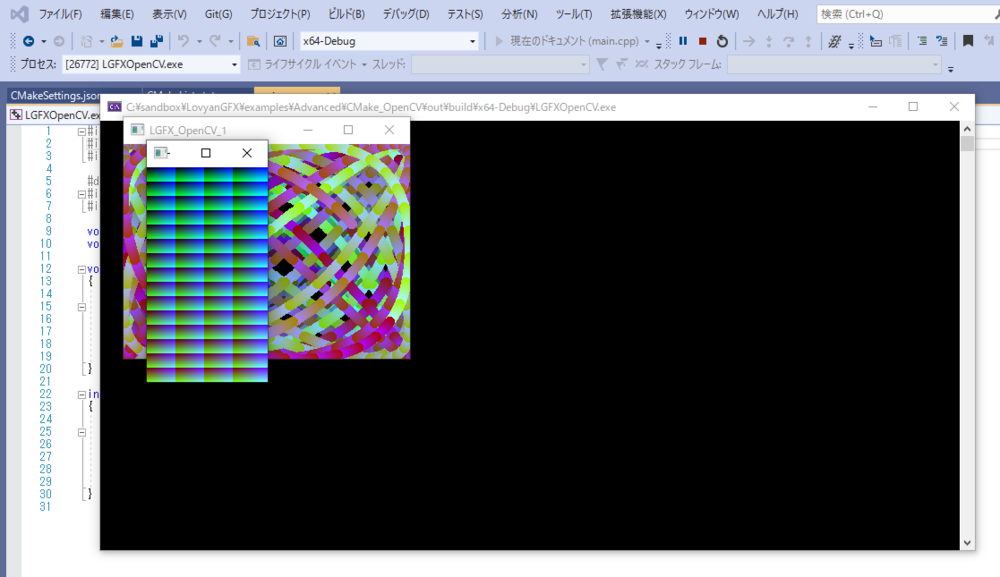Maximize the LGFX_OpenCV_1 window
Image resolution: width=1000 pixels, height=577 pixels.
(x=348, y=130)
